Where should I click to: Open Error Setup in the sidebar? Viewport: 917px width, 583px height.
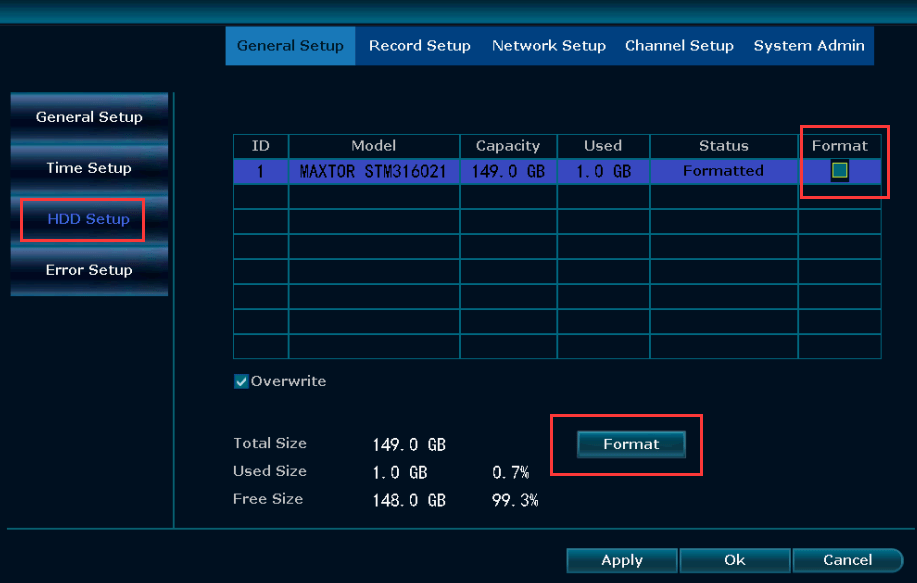tap(89, 270)
